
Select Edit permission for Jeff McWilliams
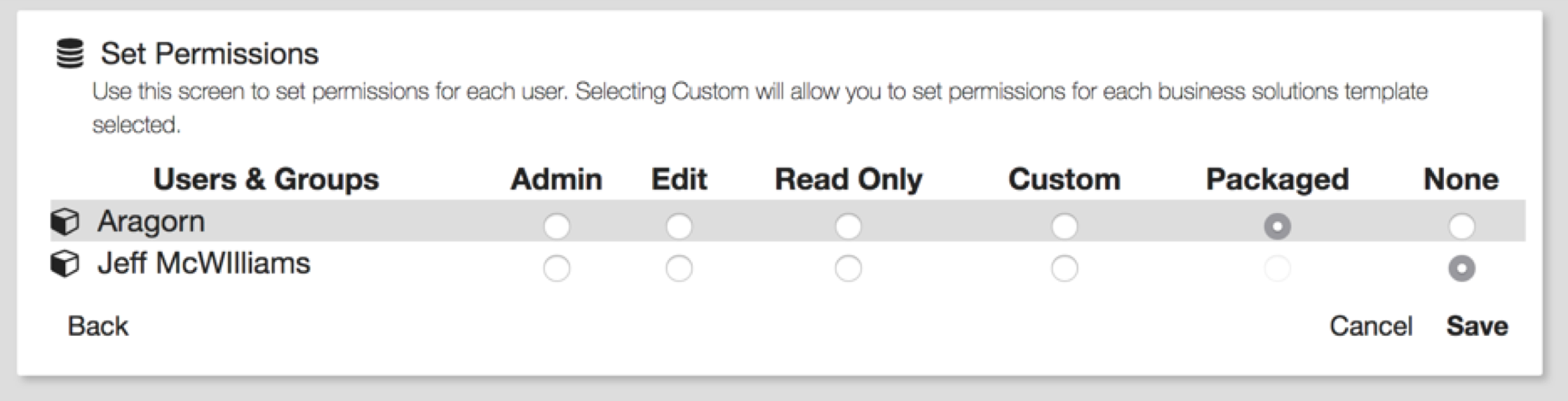(x=679, y=269)
